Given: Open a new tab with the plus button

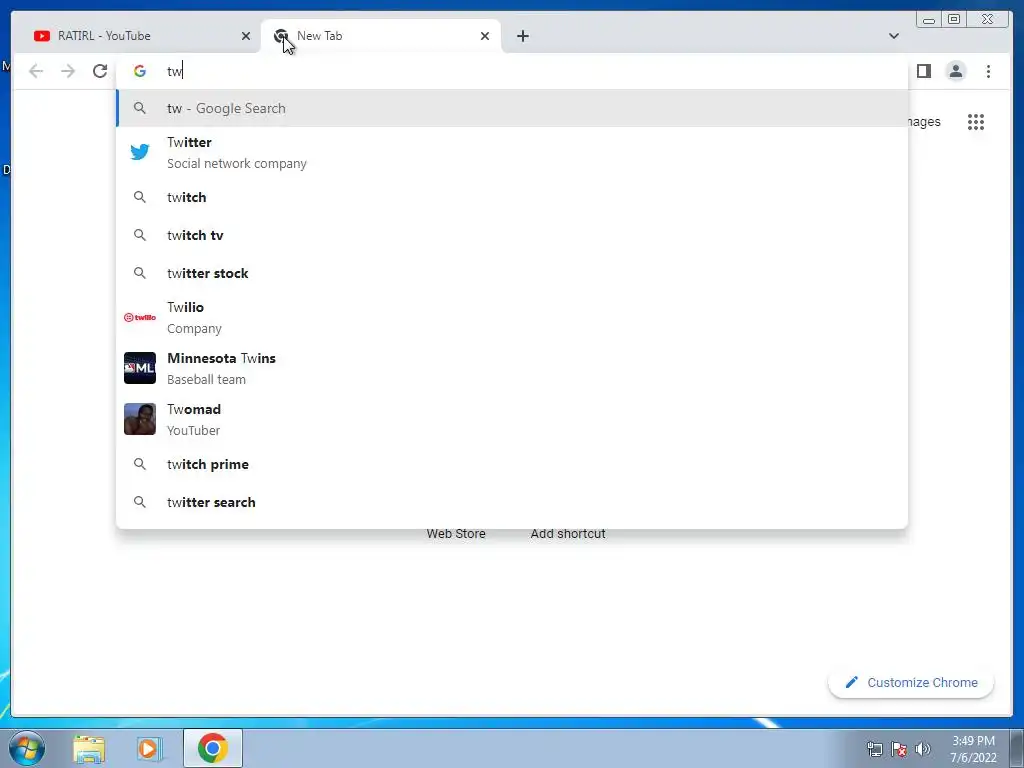Looking at the screenshot, I should [522, 36].
